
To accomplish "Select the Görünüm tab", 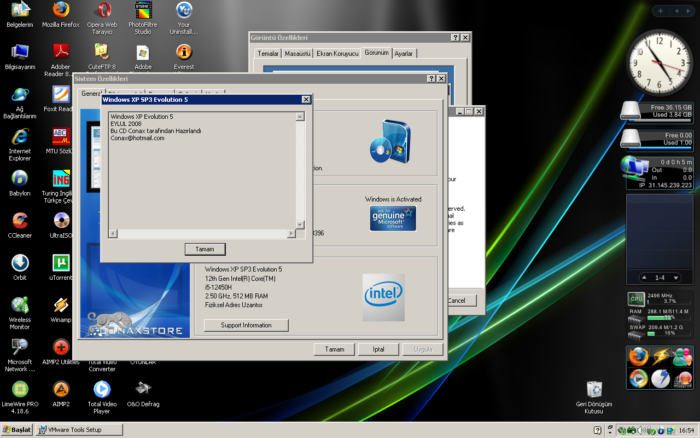I will point(376,53).
